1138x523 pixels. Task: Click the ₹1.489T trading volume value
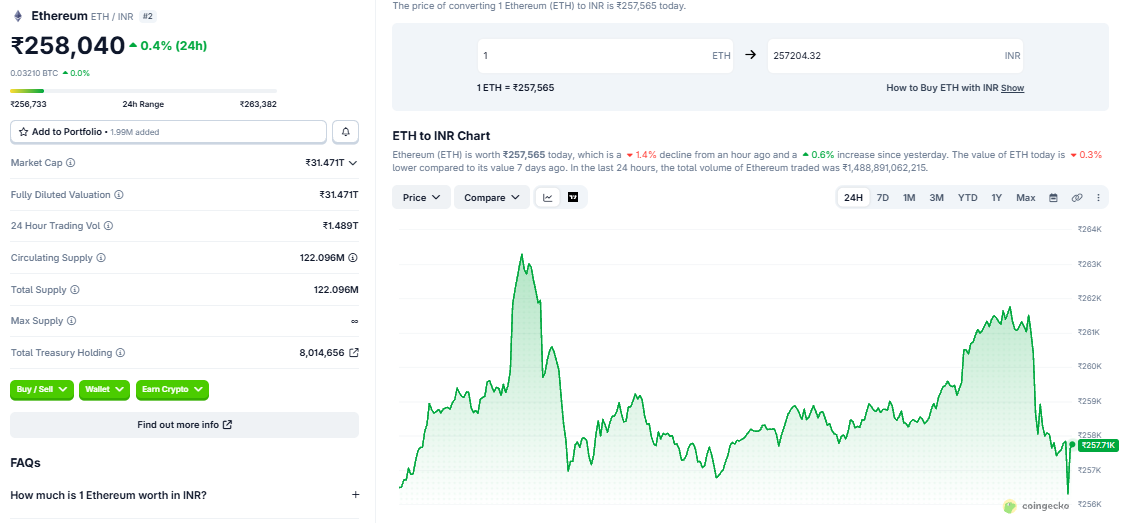[340, 226]
